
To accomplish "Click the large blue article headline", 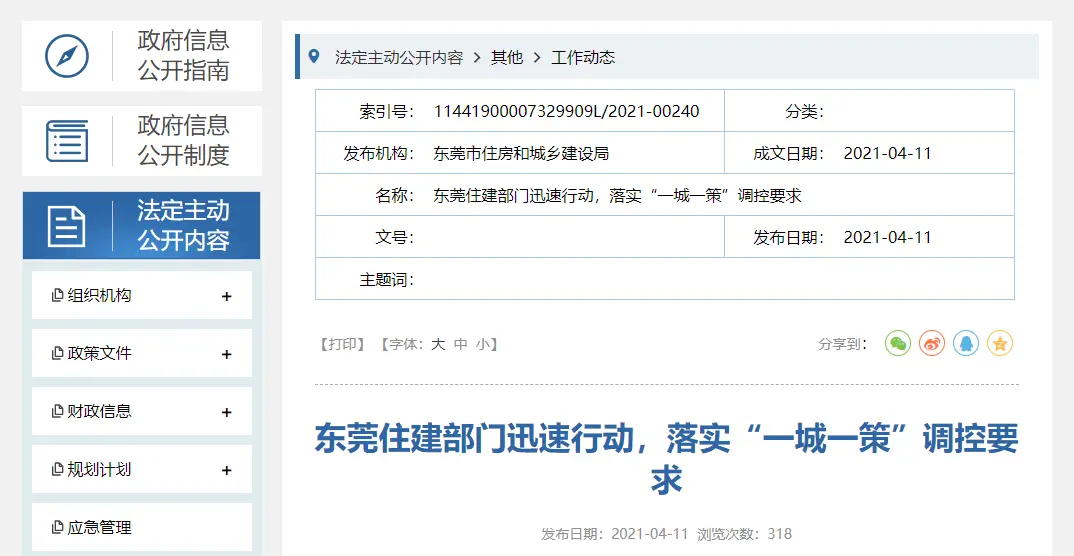I will coord(666,459).
